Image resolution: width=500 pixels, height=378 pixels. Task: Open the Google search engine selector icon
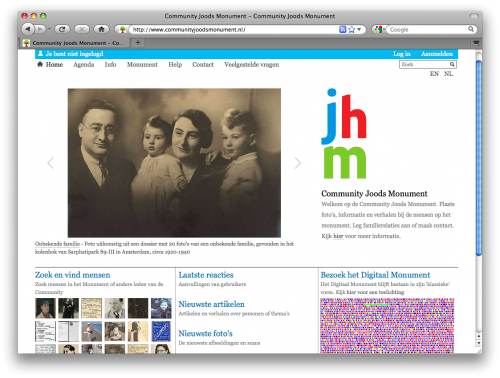(x=379, y=30)
